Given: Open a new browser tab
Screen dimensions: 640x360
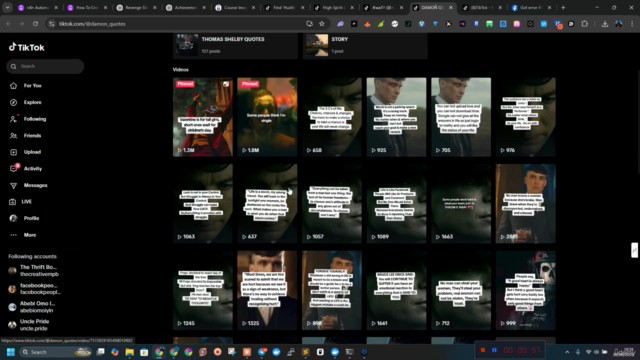Looking at the screenshot, I should (x=563, y=7).
